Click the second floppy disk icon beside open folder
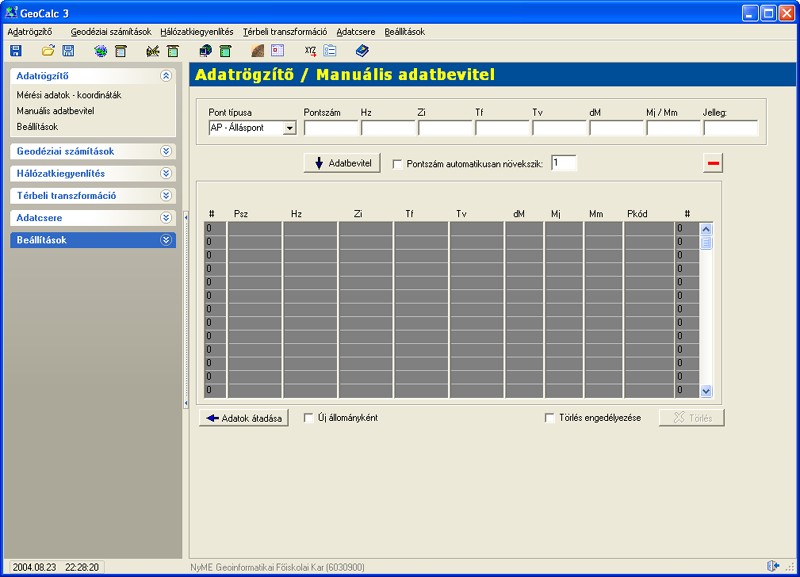 click(68, 51)
